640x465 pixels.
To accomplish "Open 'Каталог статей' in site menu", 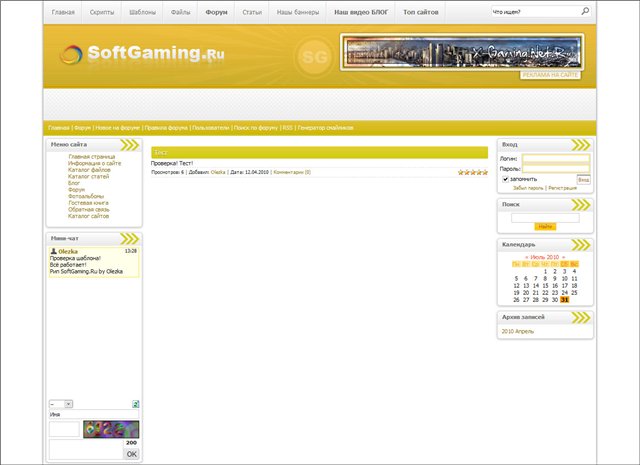I will pyautogui.click(x=89, y=176).
